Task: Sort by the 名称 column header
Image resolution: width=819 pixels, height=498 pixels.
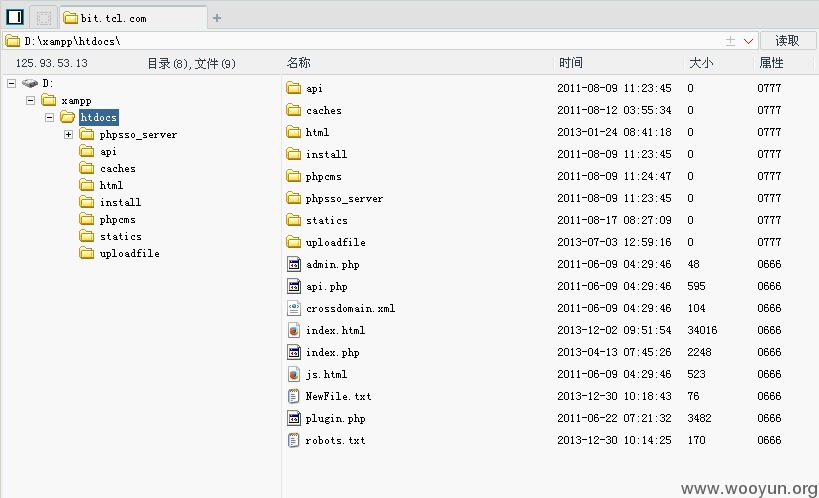Action: (298, 63)
